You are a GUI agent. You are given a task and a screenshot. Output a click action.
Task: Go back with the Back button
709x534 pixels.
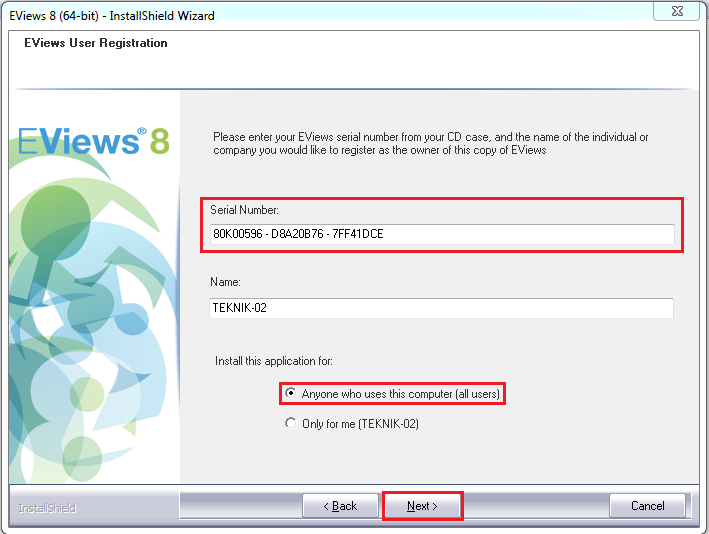[x=340, y=506]
